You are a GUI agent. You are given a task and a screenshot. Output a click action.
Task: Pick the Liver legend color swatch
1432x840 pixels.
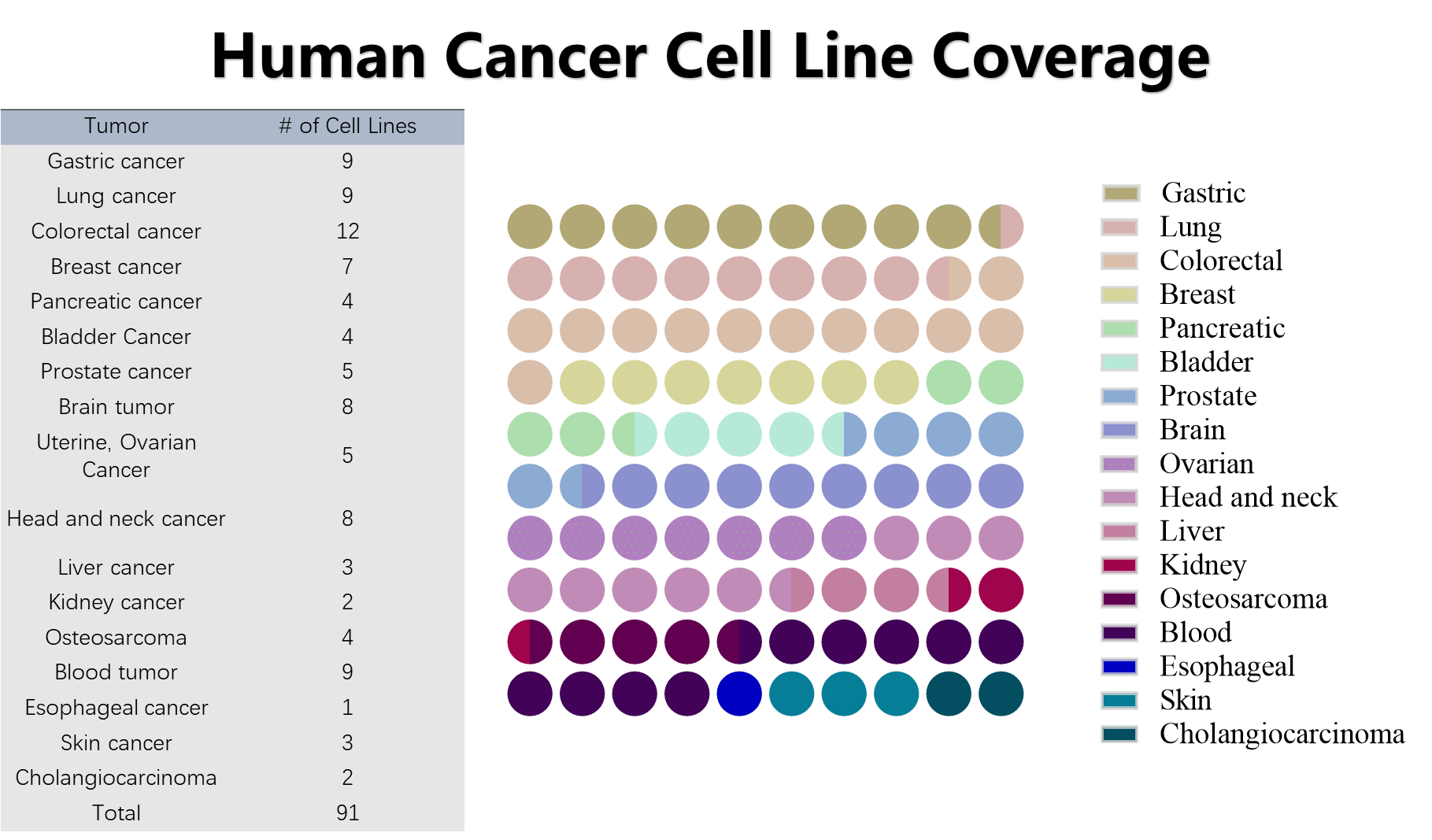pos(1119,531)
